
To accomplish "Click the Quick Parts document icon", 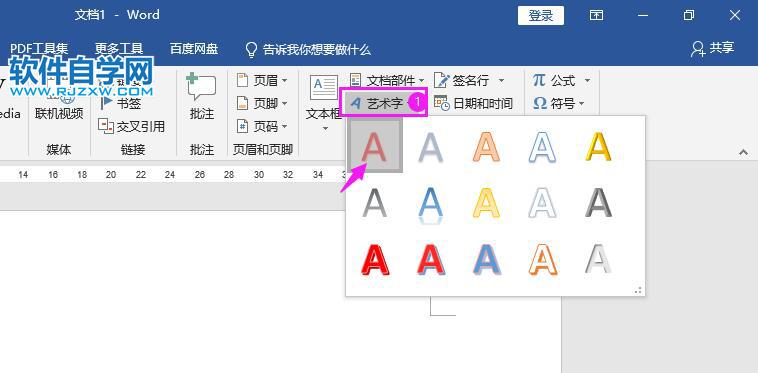I will click(x=355, y=80).
